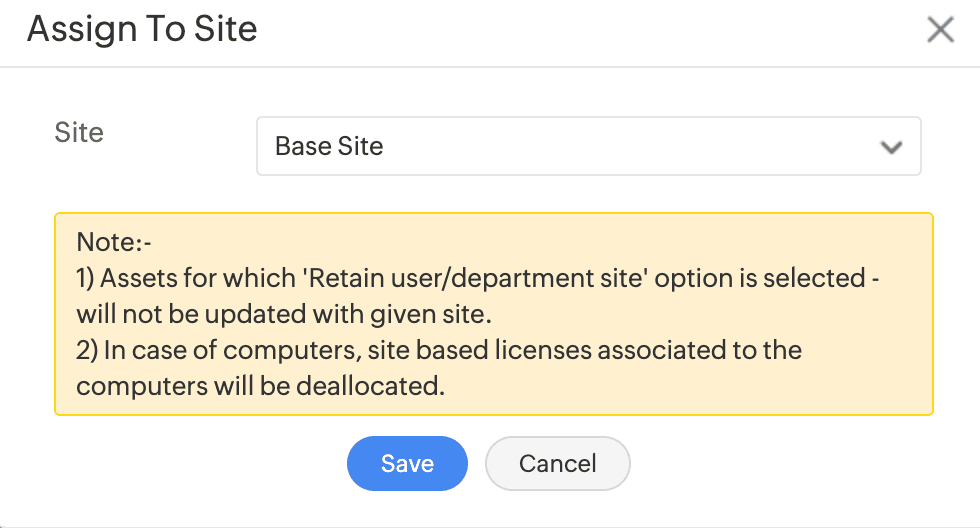Select the Base Site value text

(x=329, y=147)
